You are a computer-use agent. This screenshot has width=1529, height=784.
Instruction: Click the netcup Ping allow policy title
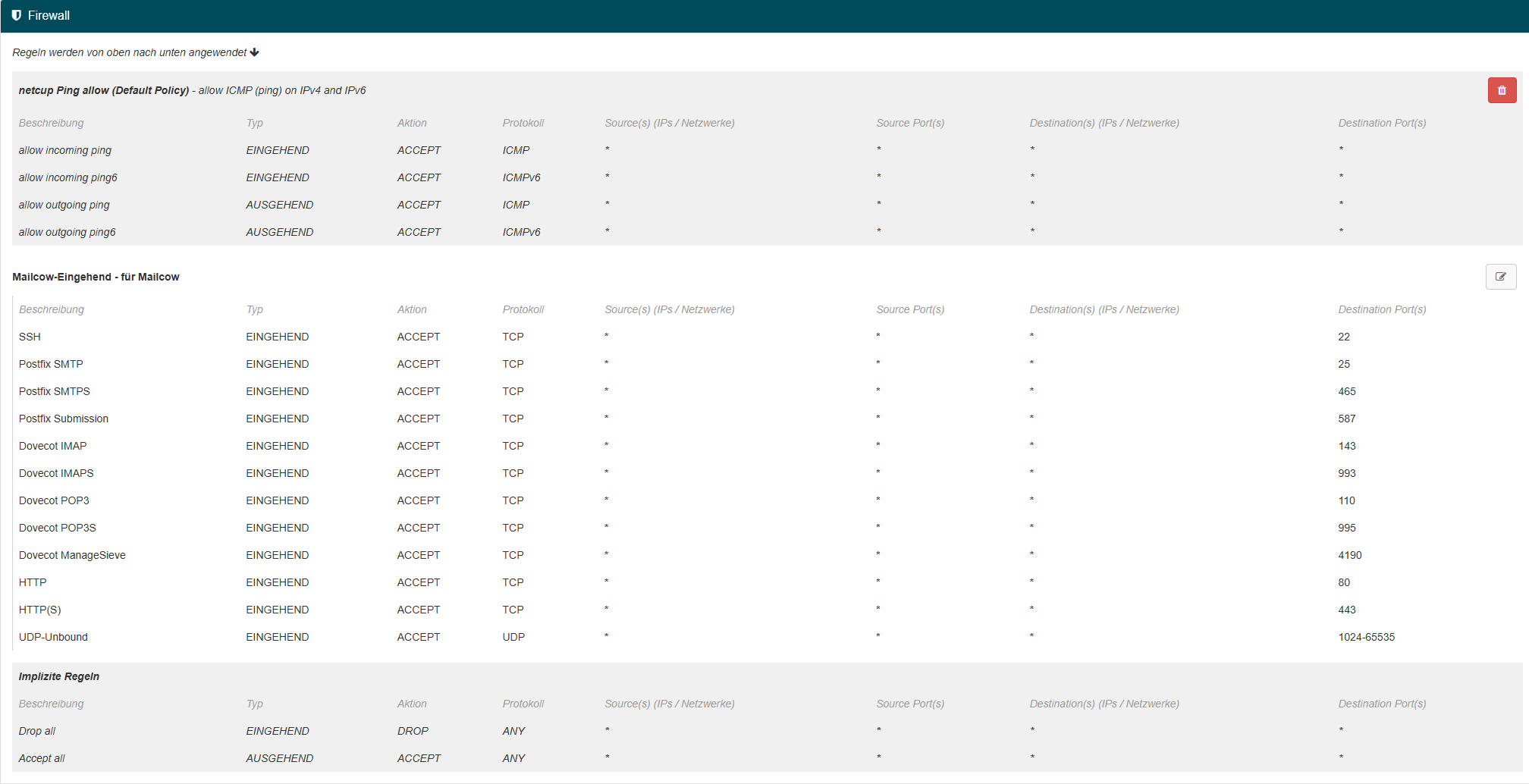click(x=104, y=90)
